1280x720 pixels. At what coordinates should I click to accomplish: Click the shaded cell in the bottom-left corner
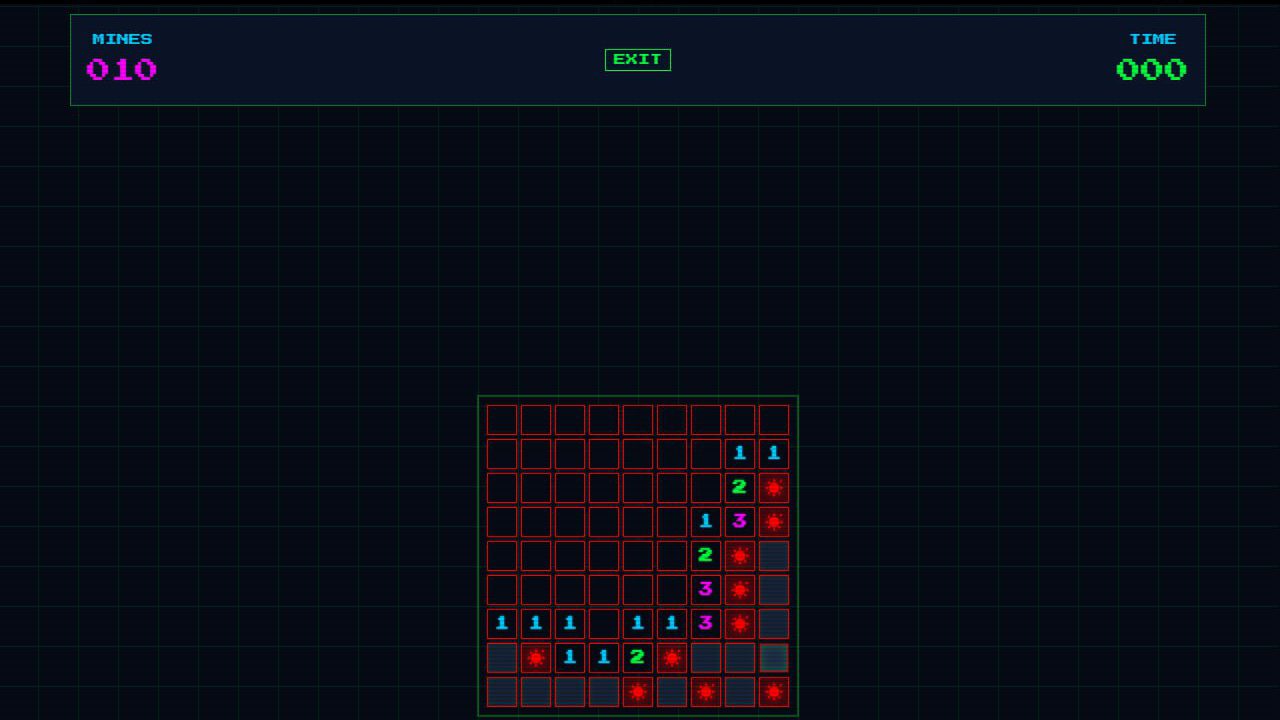click(x=501, y=691)
